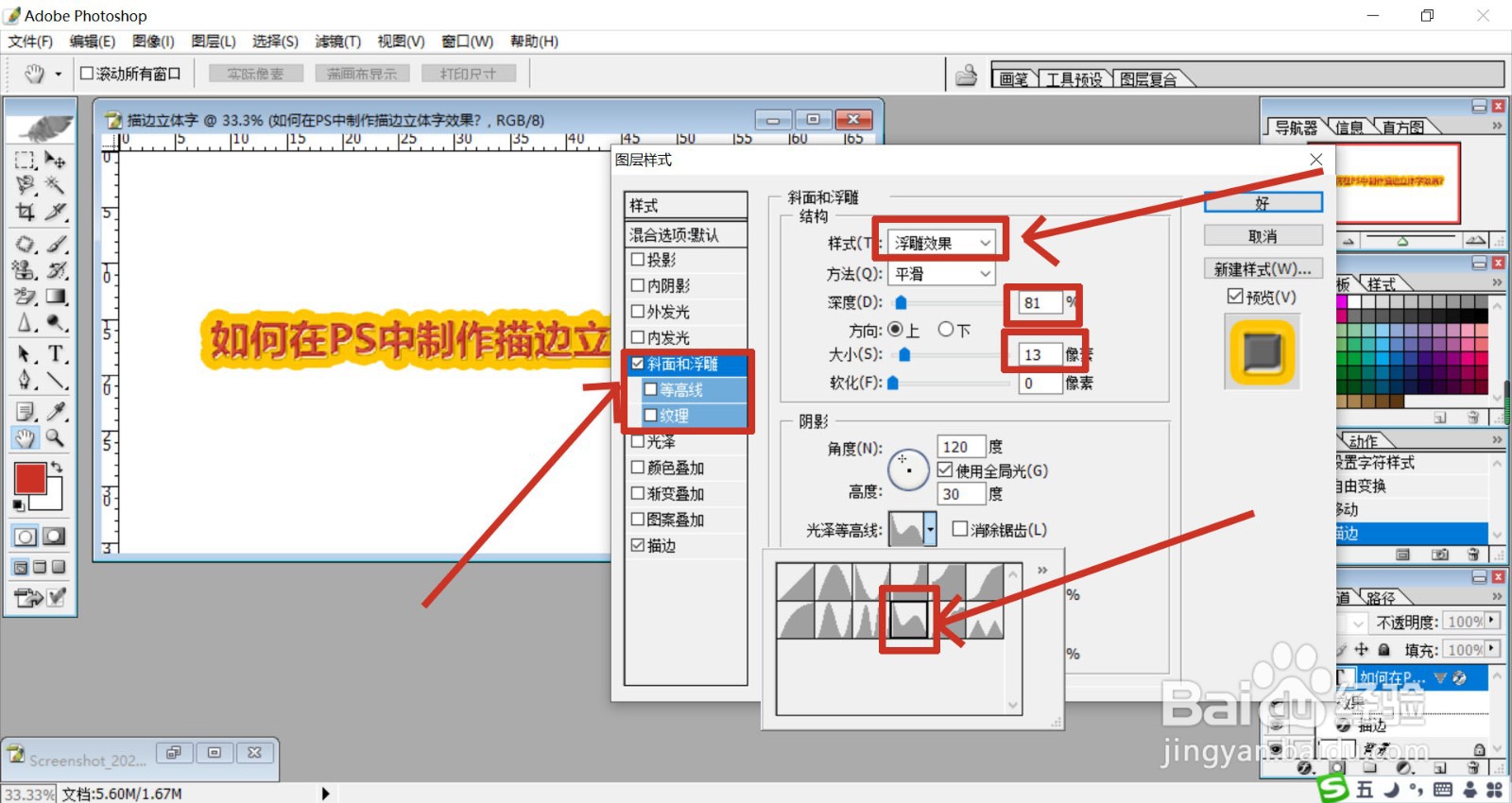
Task: Uncheck the 描边 style checkbox
Action: coord(638,545)
